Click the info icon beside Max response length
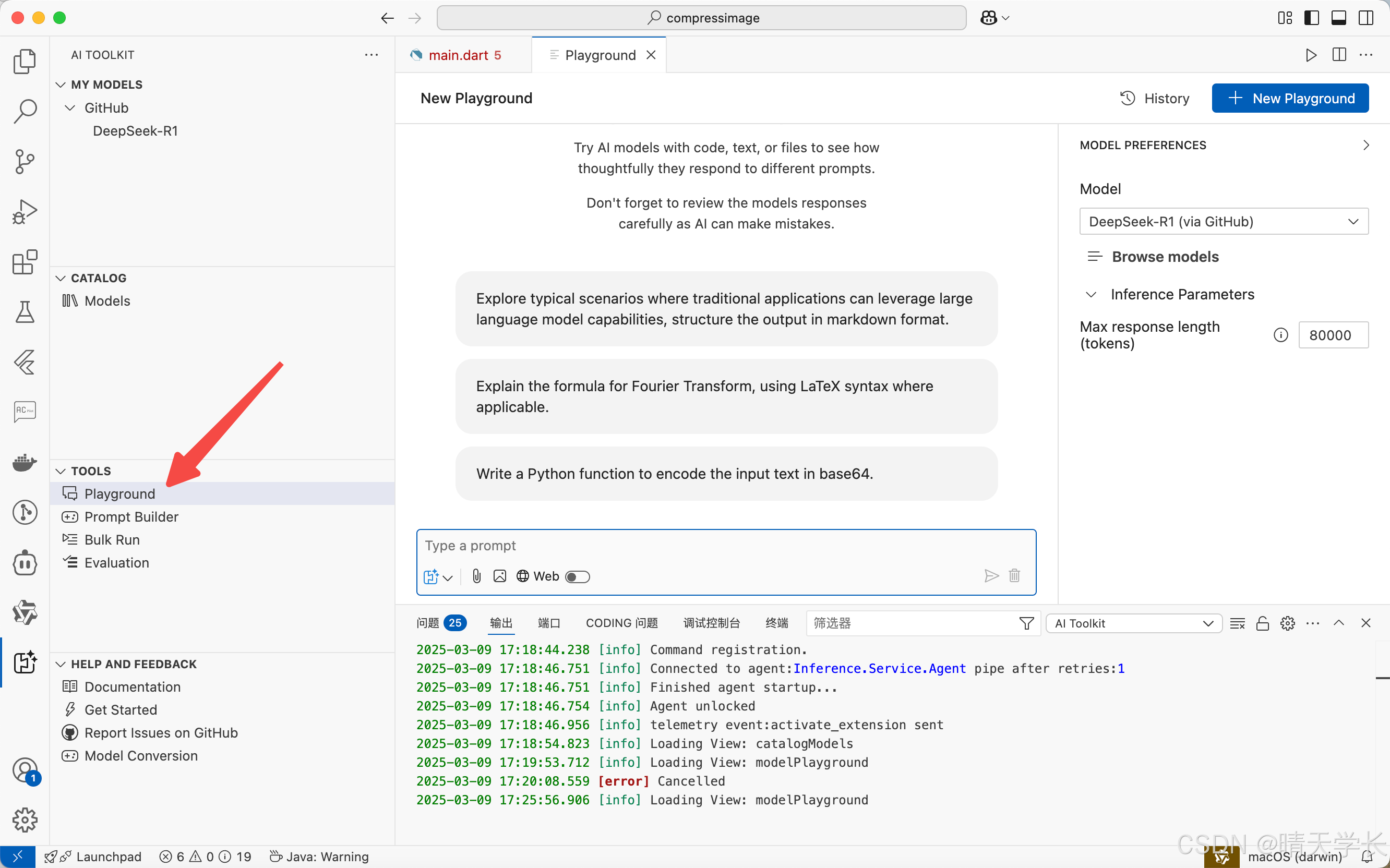The width and height of the screenshot is (1390, 868). [1280, 335]
